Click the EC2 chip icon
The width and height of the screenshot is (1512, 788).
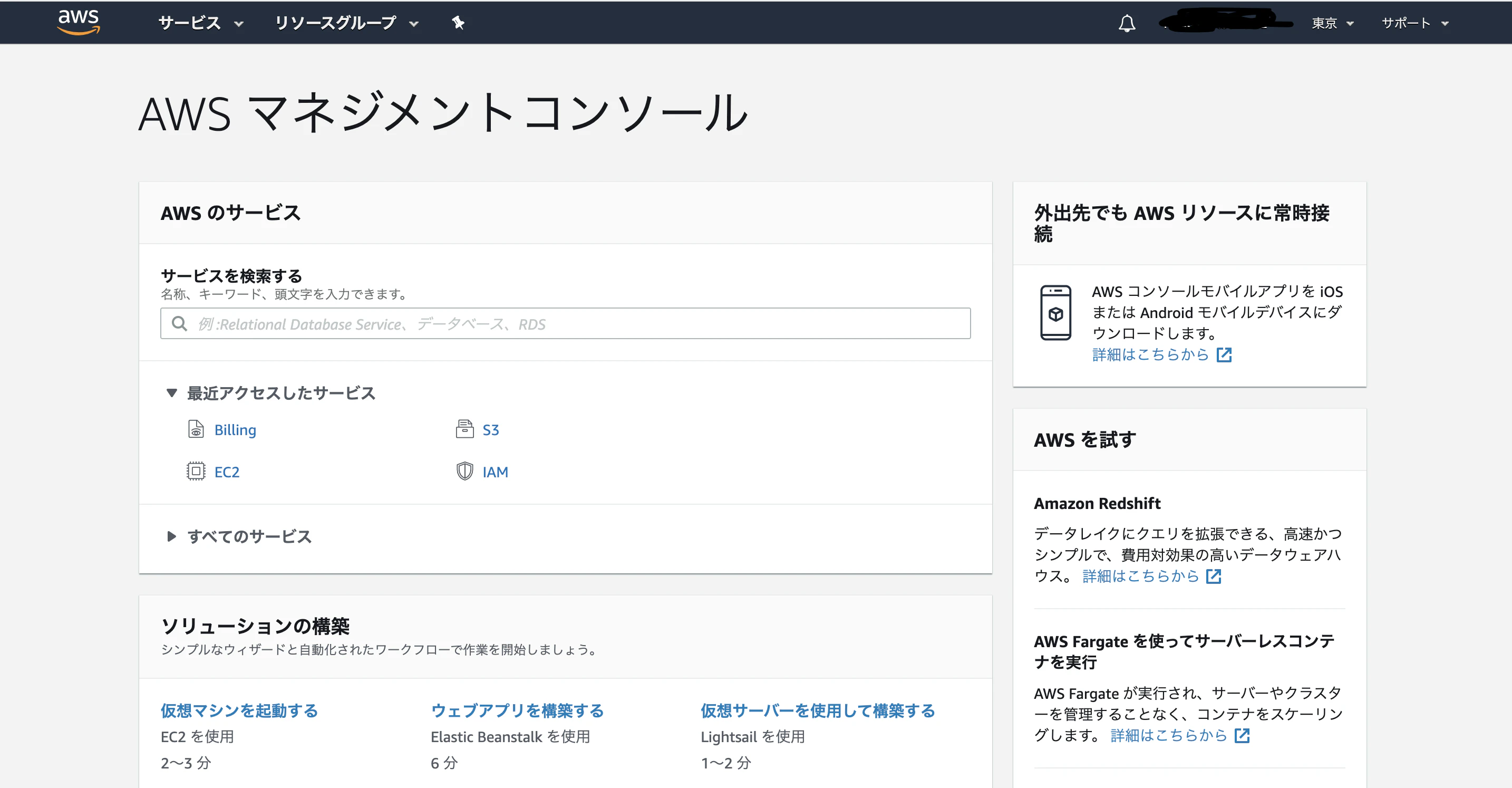(196, 472)
